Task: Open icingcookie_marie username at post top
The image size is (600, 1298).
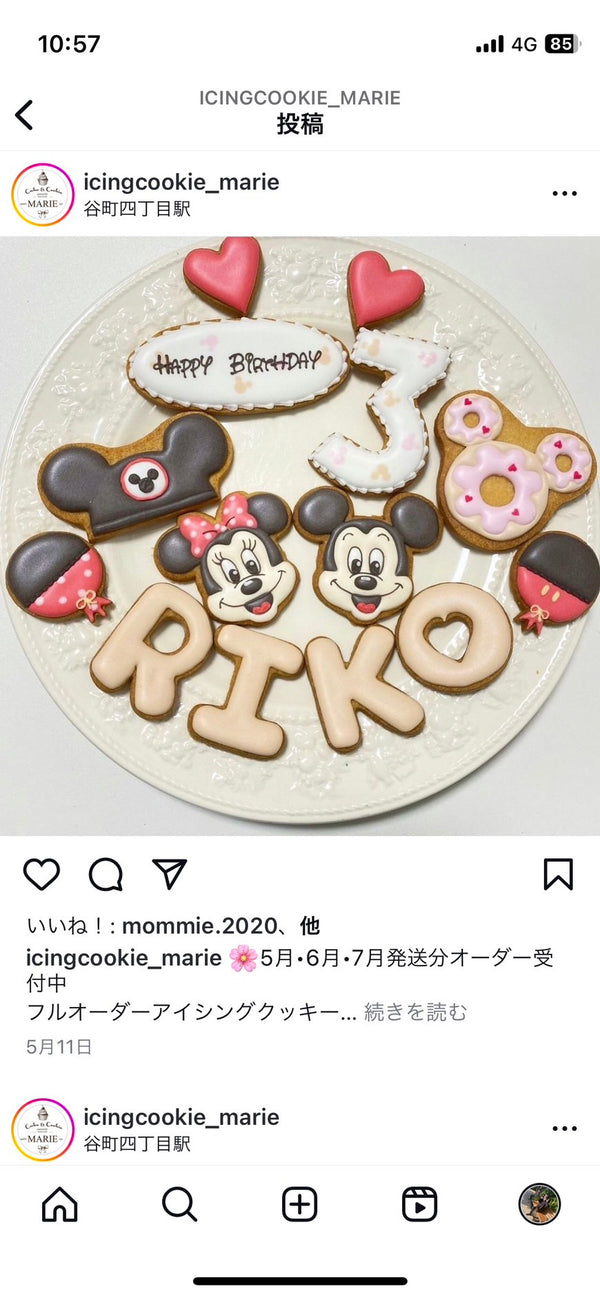Action: coord(181,182)
